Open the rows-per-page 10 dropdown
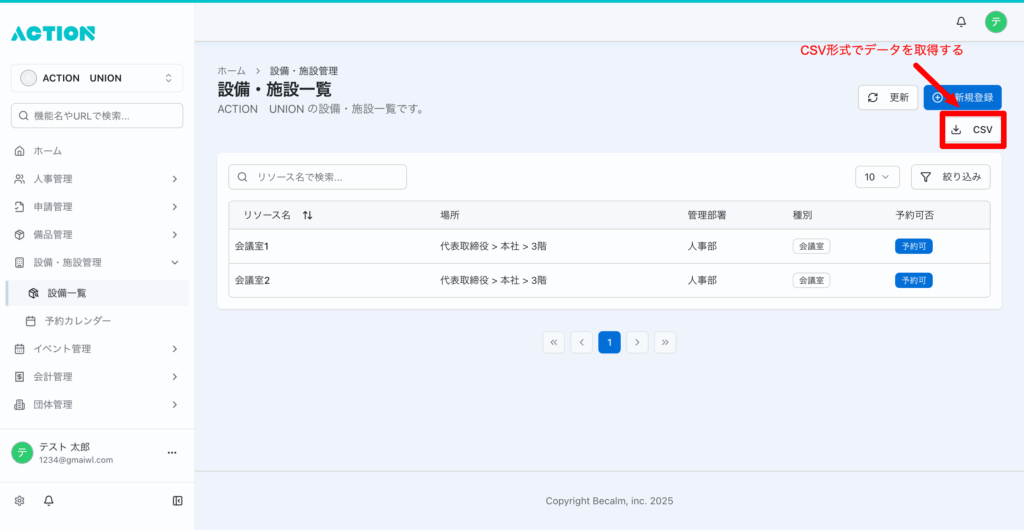Image resolution: width=1024 pixels, height=530 pixels. coord(877,177)
